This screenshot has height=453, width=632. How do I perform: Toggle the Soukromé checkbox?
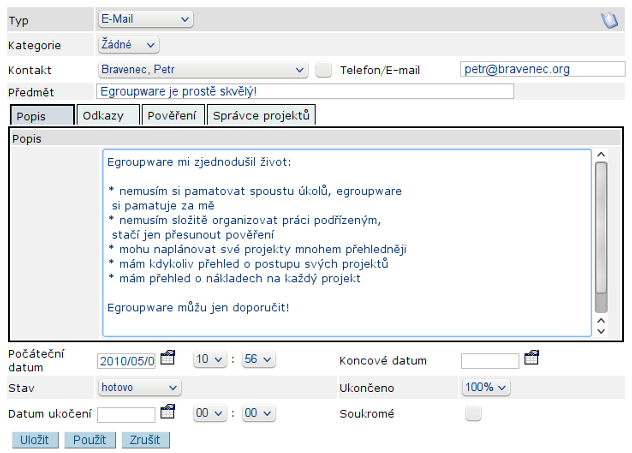click(x=473, y=413)
